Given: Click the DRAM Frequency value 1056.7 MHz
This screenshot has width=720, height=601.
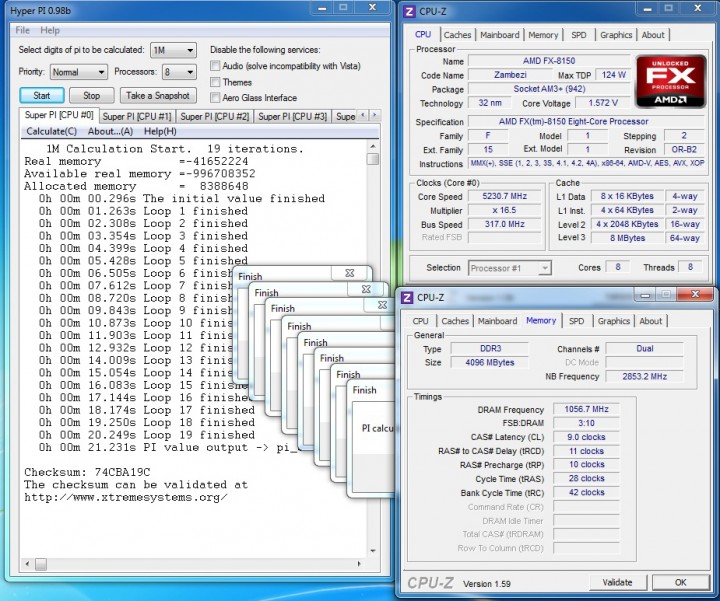Looking at the screenshot, I should (586, 409).
